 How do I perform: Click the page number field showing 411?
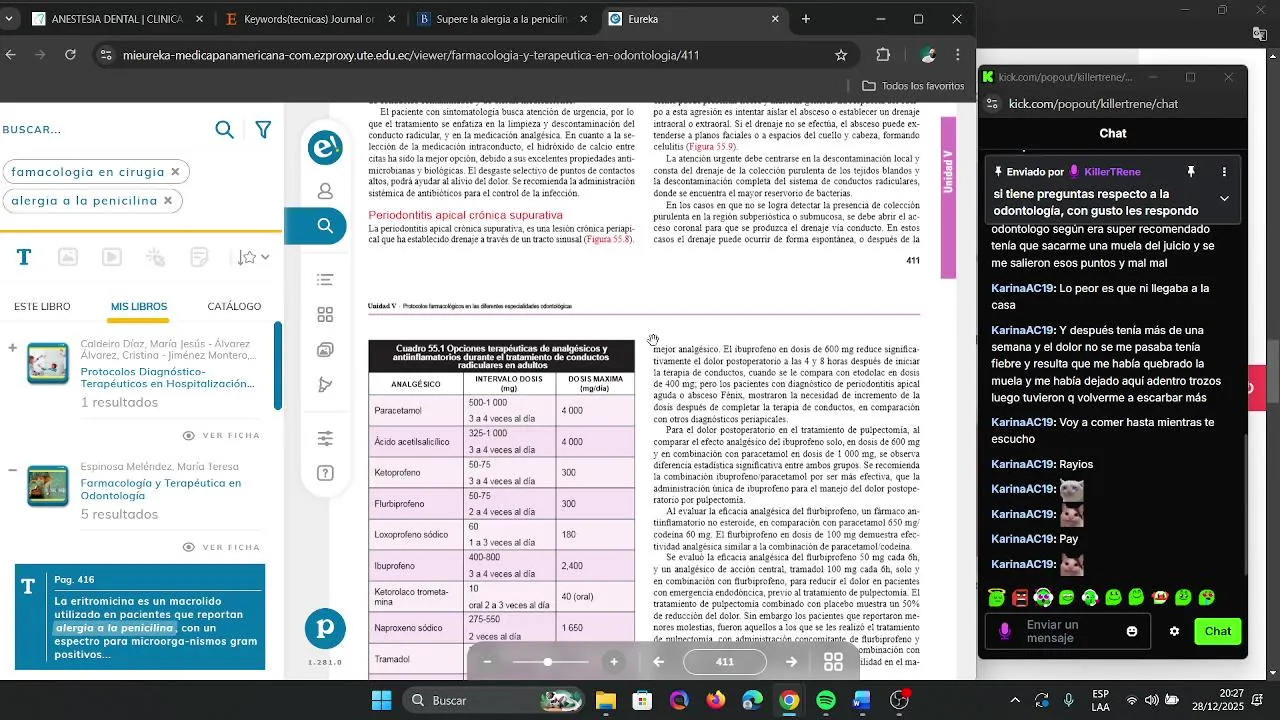pos(725,662)
